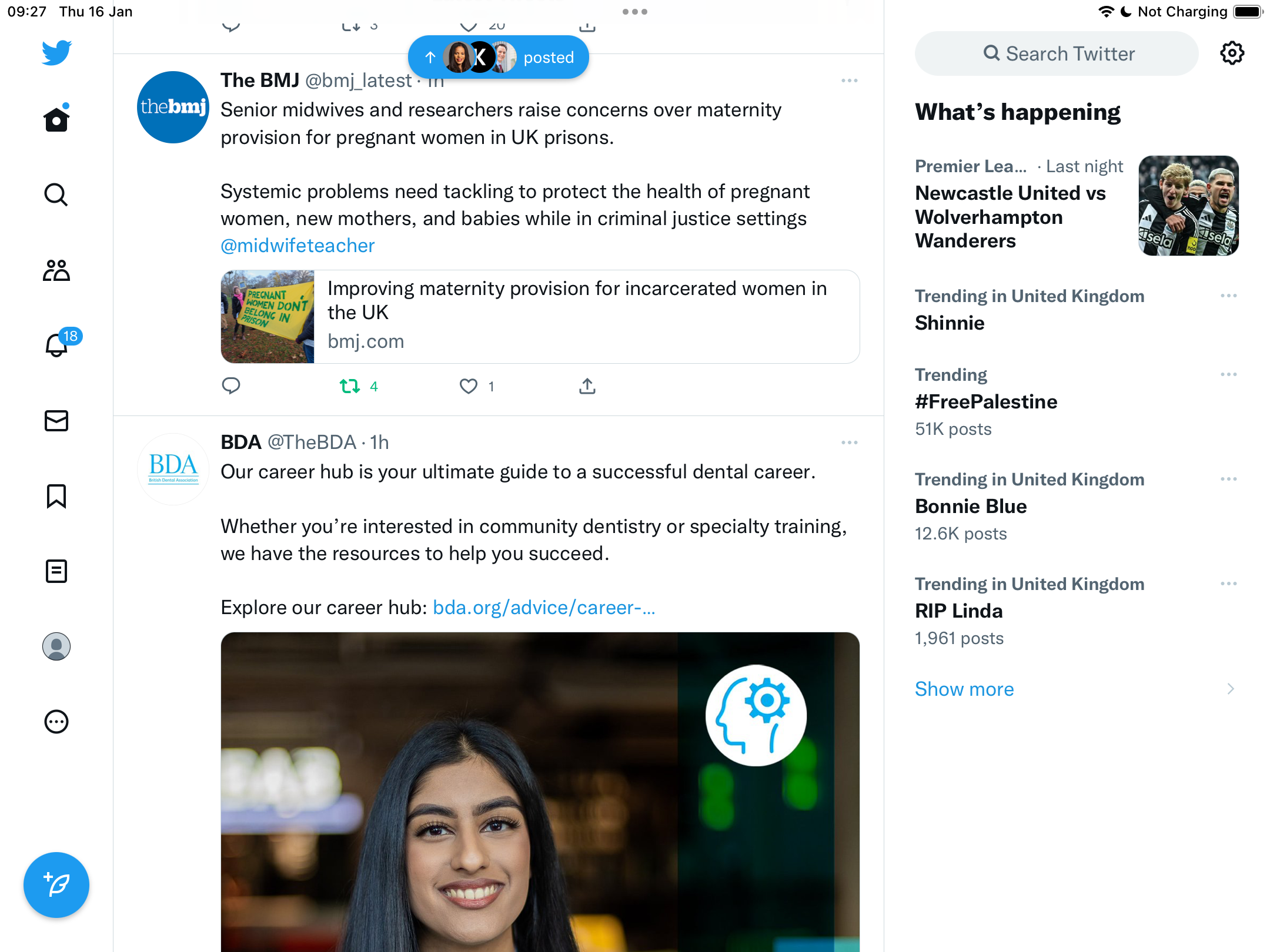Open trends settings gear icon
The width and height of the screenshot is (1270, 952).
(1232, 53)
